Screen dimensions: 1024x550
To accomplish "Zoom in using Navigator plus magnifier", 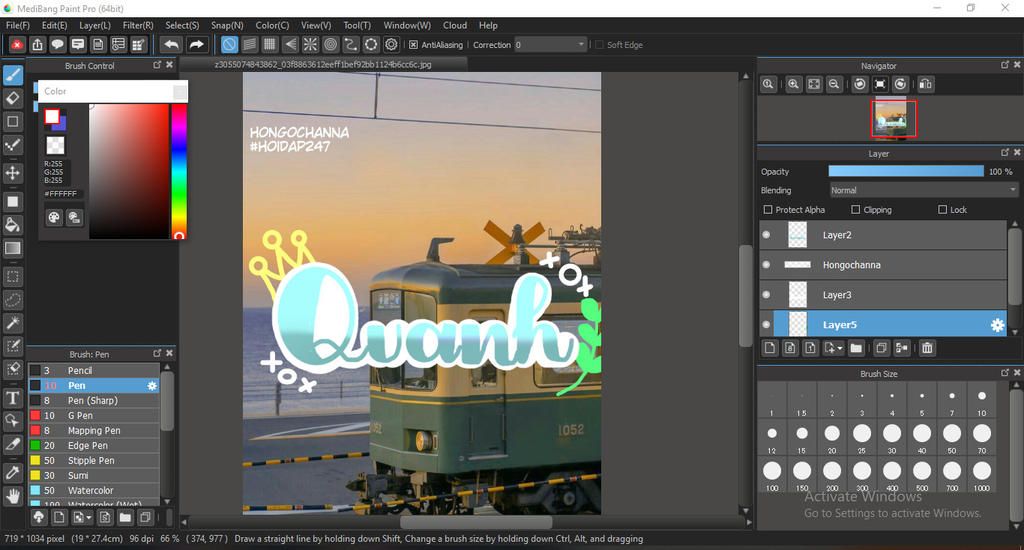I will tap(793, 84).
